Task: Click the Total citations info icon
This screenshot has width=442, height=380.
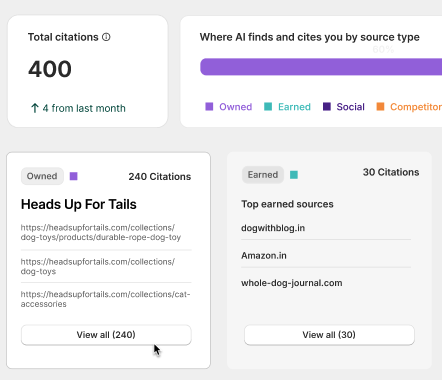Action: coord(106,37)
